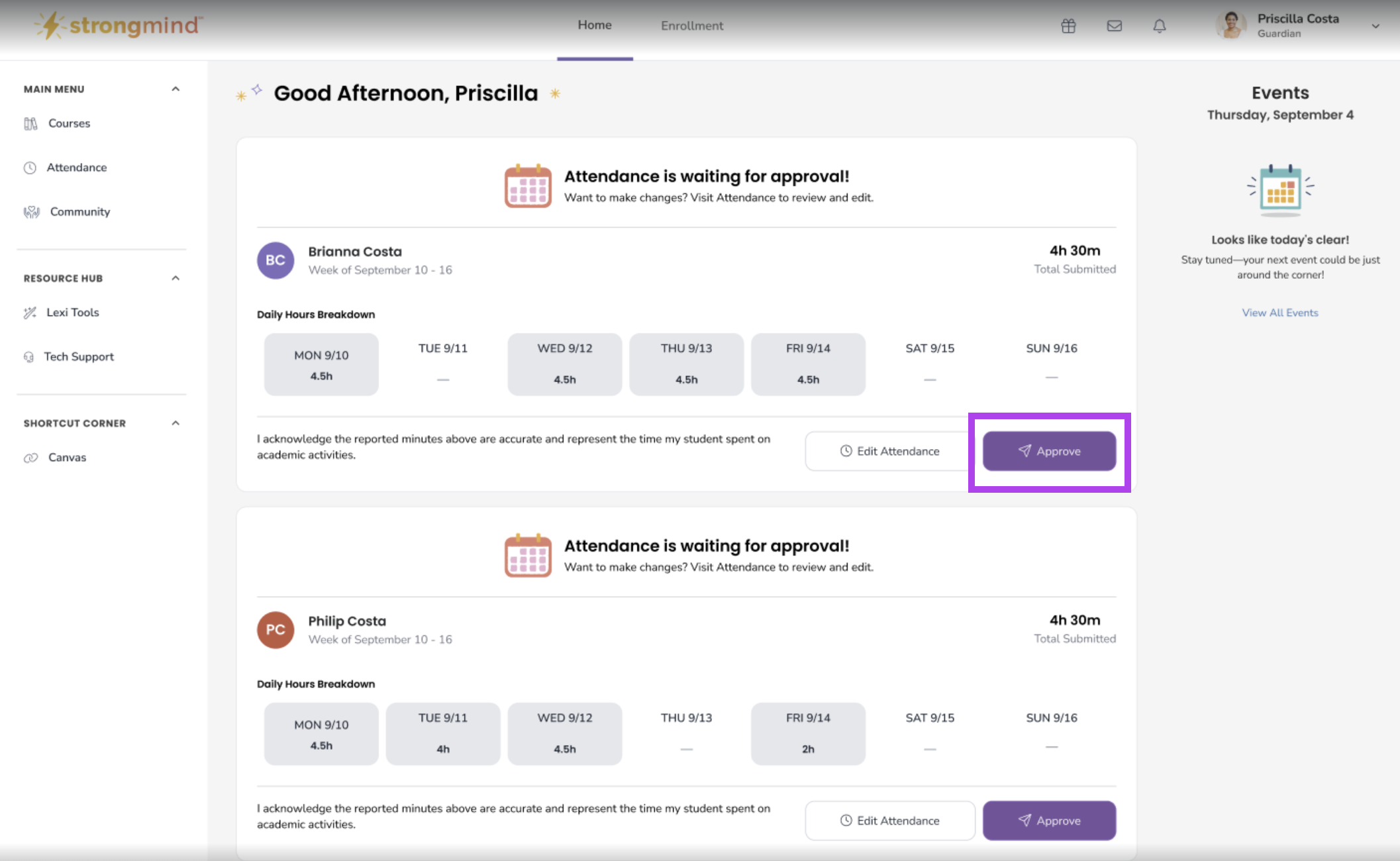Open Tech Support in Resource Hub
This screenshot has height=861, width=1400.
pyautogui.click(x=78, y=357)
